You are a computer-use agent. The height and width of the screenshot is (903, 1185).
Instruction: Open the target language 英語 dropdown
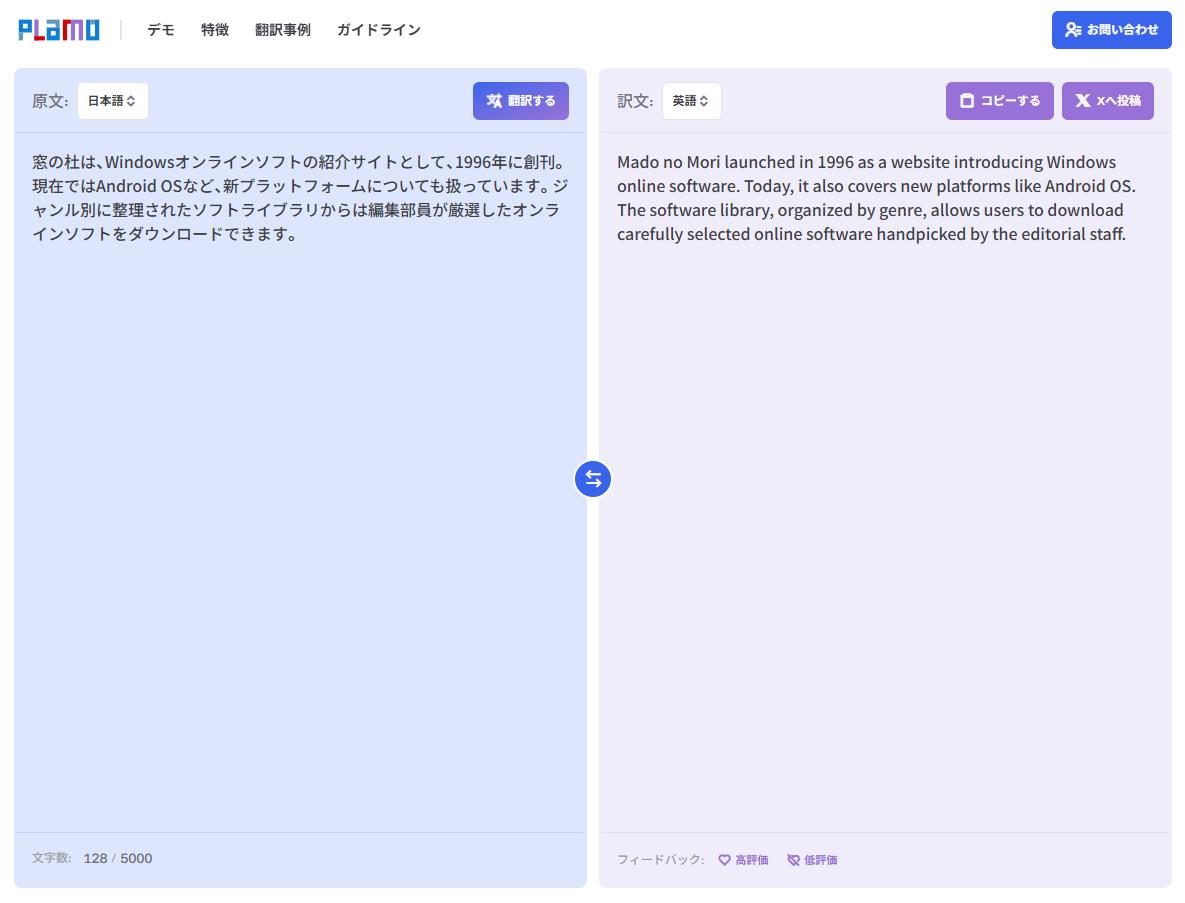coord(691,100)
